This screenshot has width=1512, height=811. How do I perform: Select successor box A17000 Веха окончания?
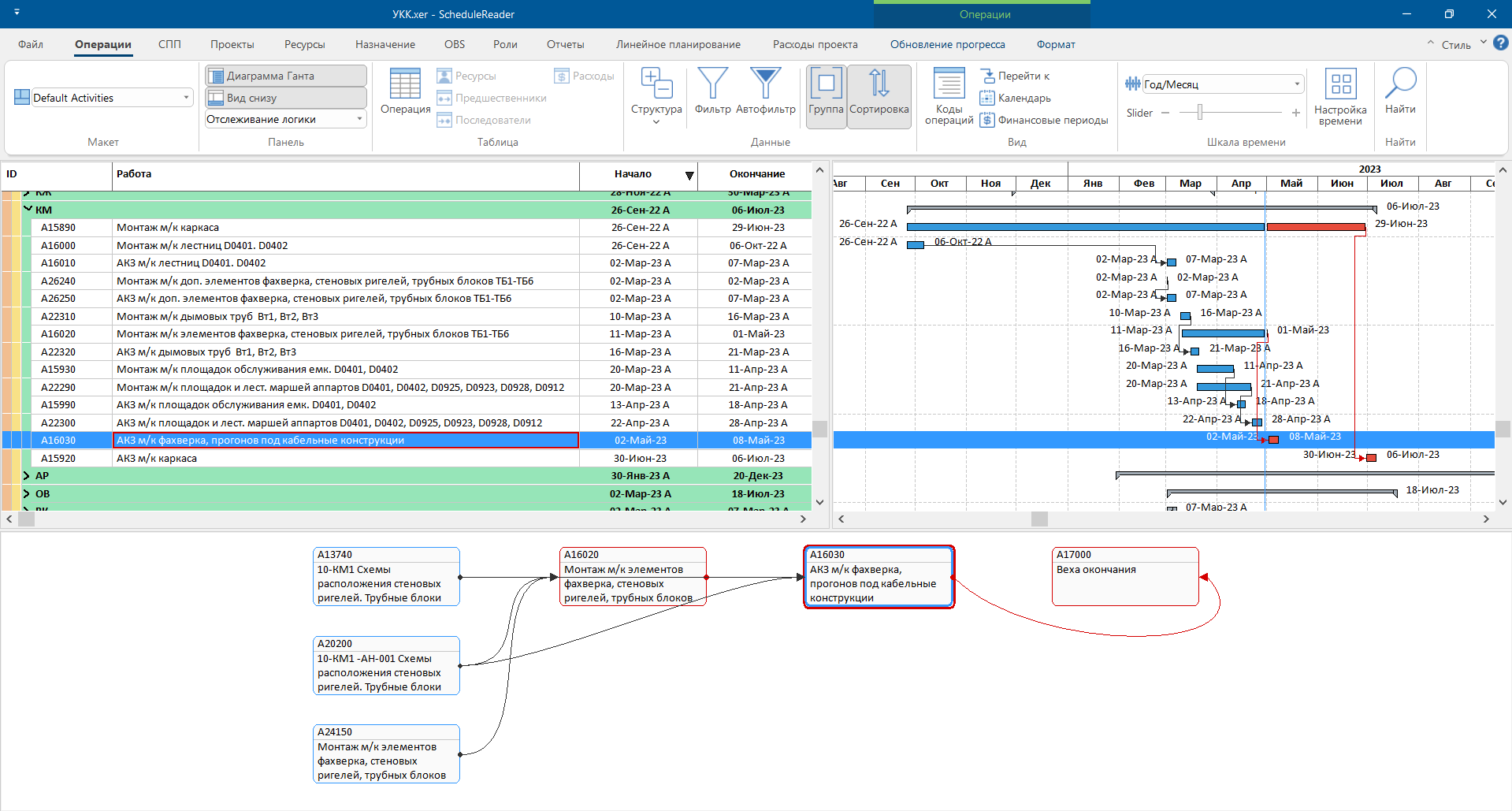[1125, 576]
